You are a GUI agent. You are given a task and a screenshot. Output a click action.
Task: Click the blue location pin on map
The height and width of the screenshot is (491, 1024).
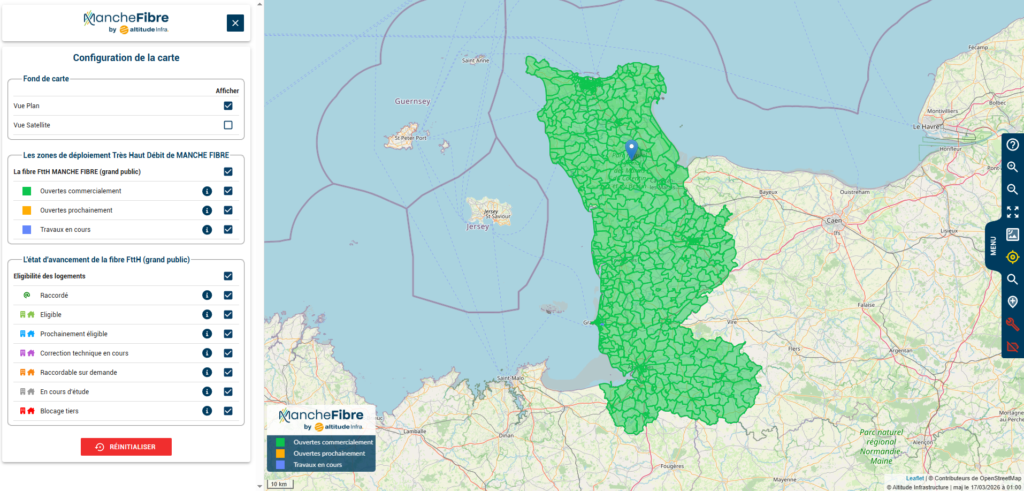(631, 149)
